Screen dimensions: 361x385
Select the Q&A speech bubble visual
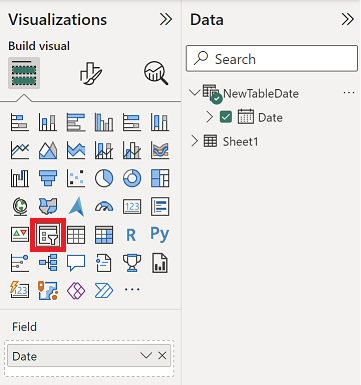point(76,263)
